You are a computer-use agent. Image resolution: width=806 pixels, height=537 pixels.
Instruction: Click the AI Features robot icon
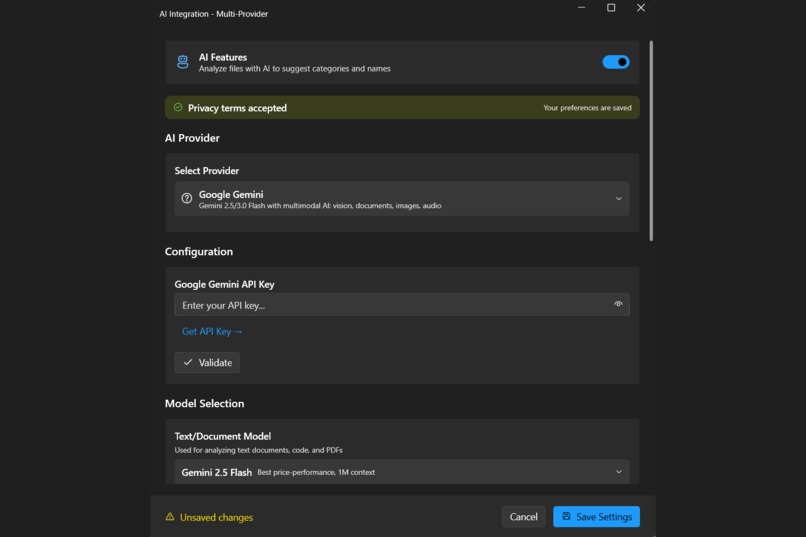(182, 62)
